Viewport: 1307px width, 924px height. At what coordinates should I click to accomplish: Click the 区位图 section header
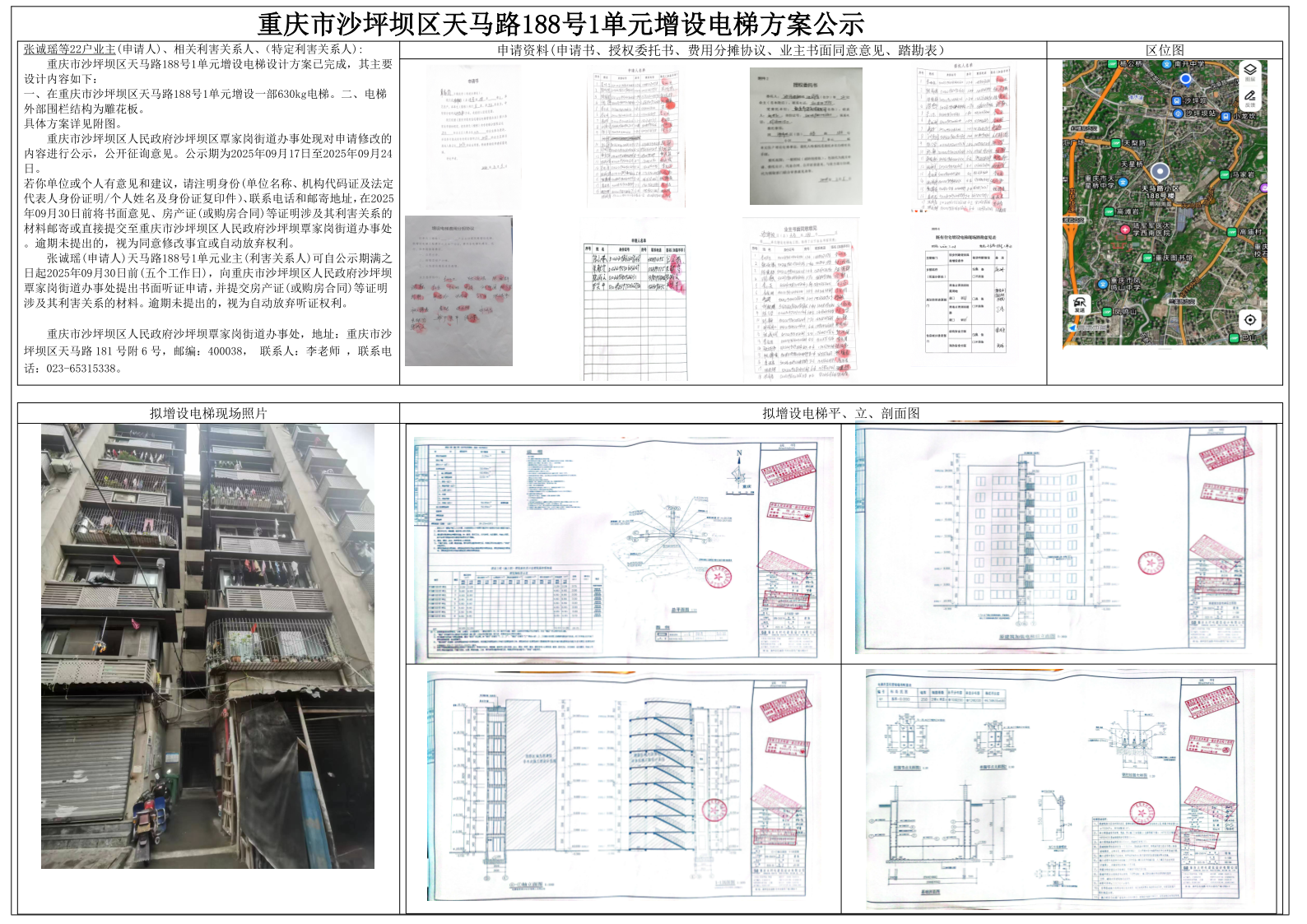coord(1165,50)
